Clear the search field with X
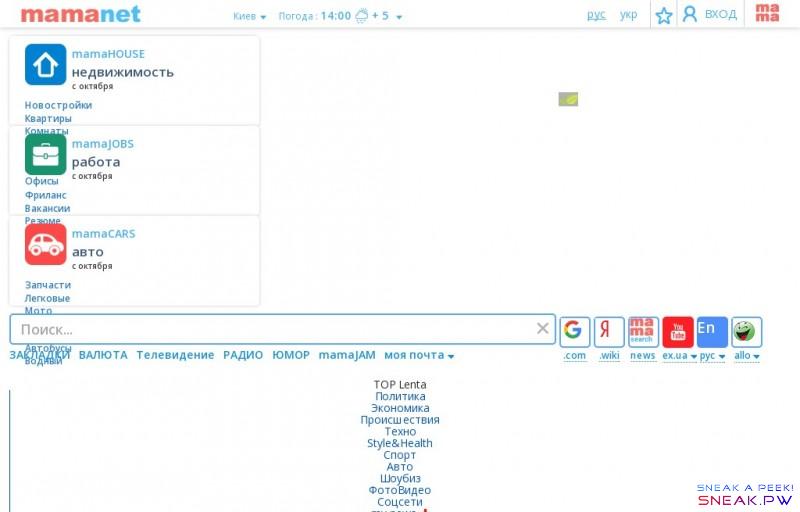 [x=542, y=328]
